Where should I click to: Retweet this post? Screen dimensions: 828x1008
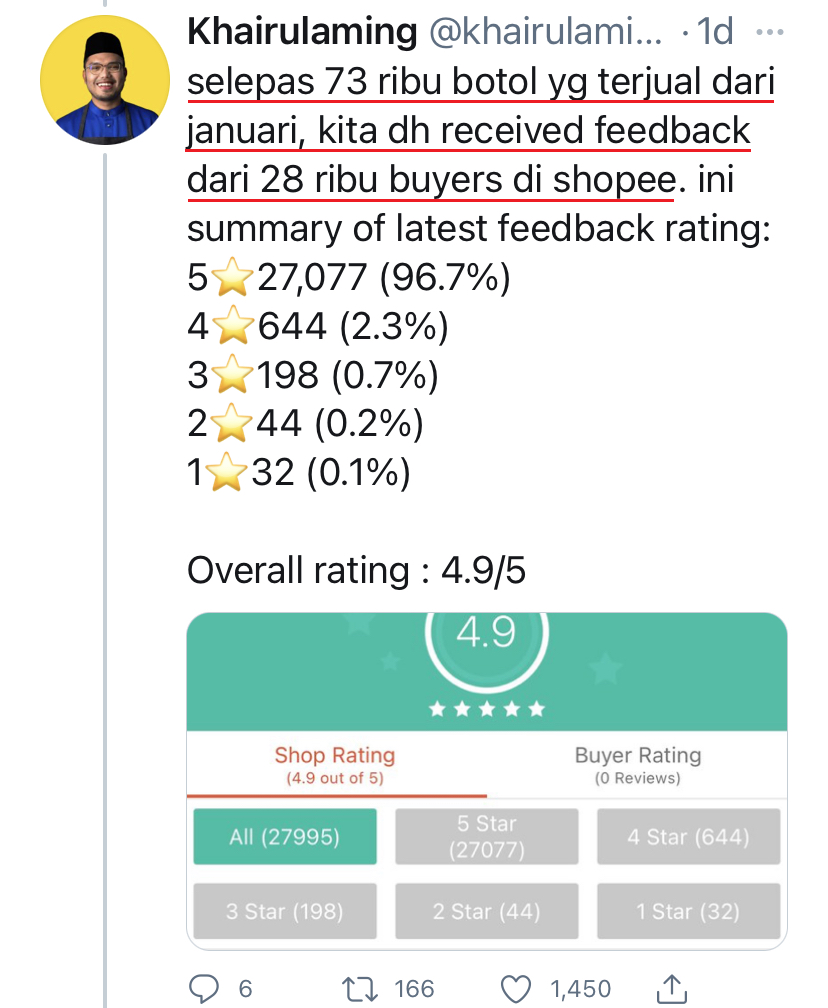click(357, 988)
